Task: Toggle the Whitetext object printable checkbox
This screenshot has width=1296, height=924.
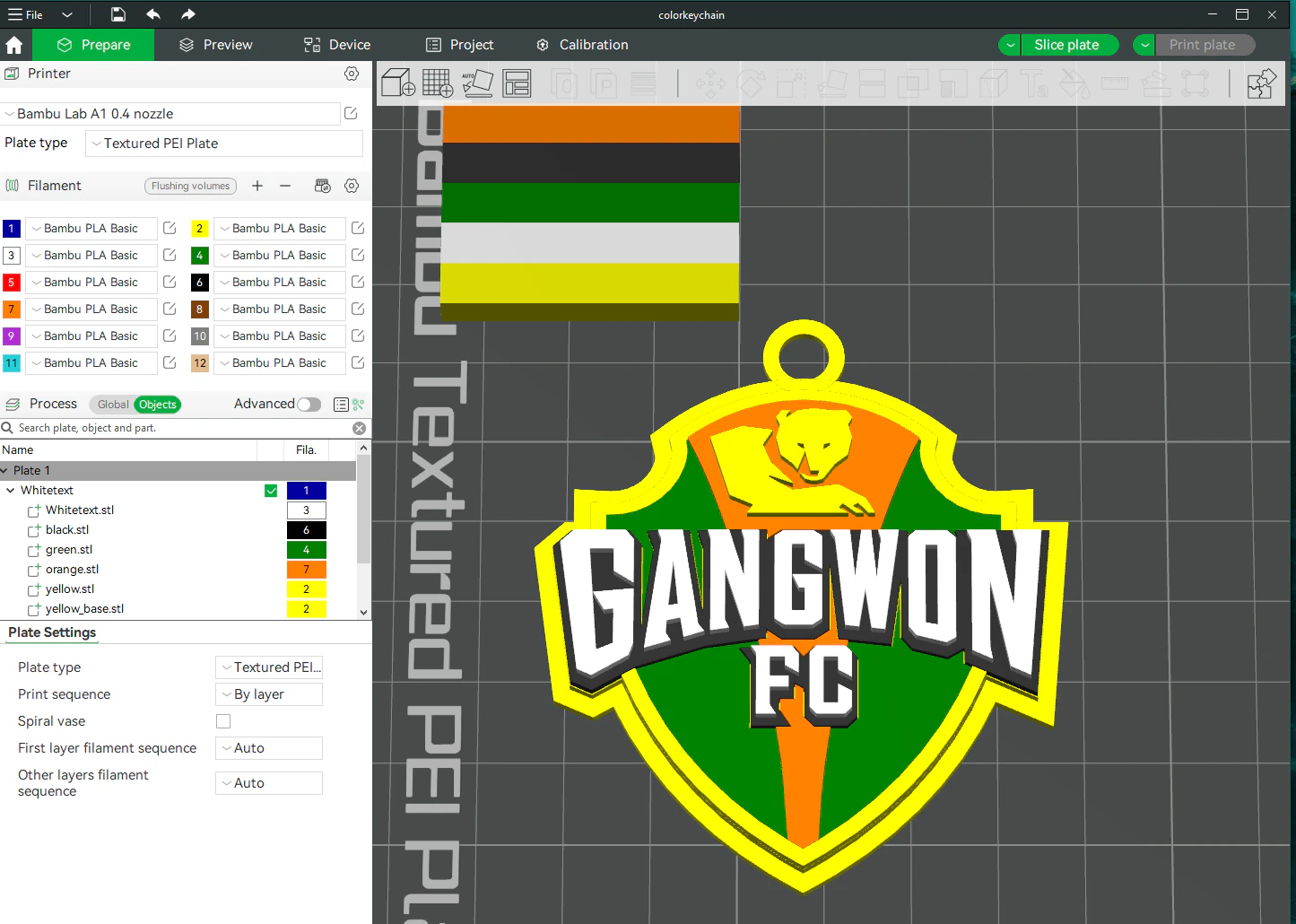Action: (x=271, y=491)
